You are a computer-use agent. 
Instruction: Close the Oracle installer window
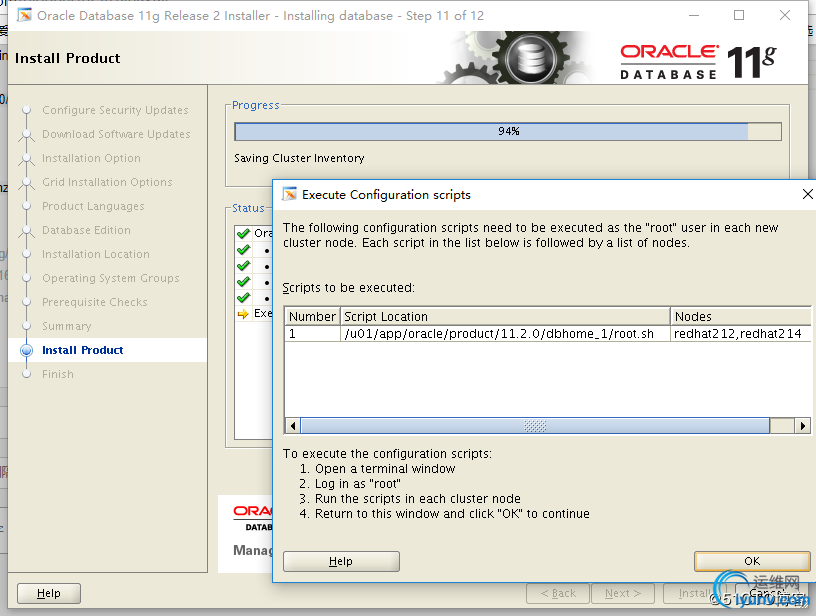tap(785, 15)
